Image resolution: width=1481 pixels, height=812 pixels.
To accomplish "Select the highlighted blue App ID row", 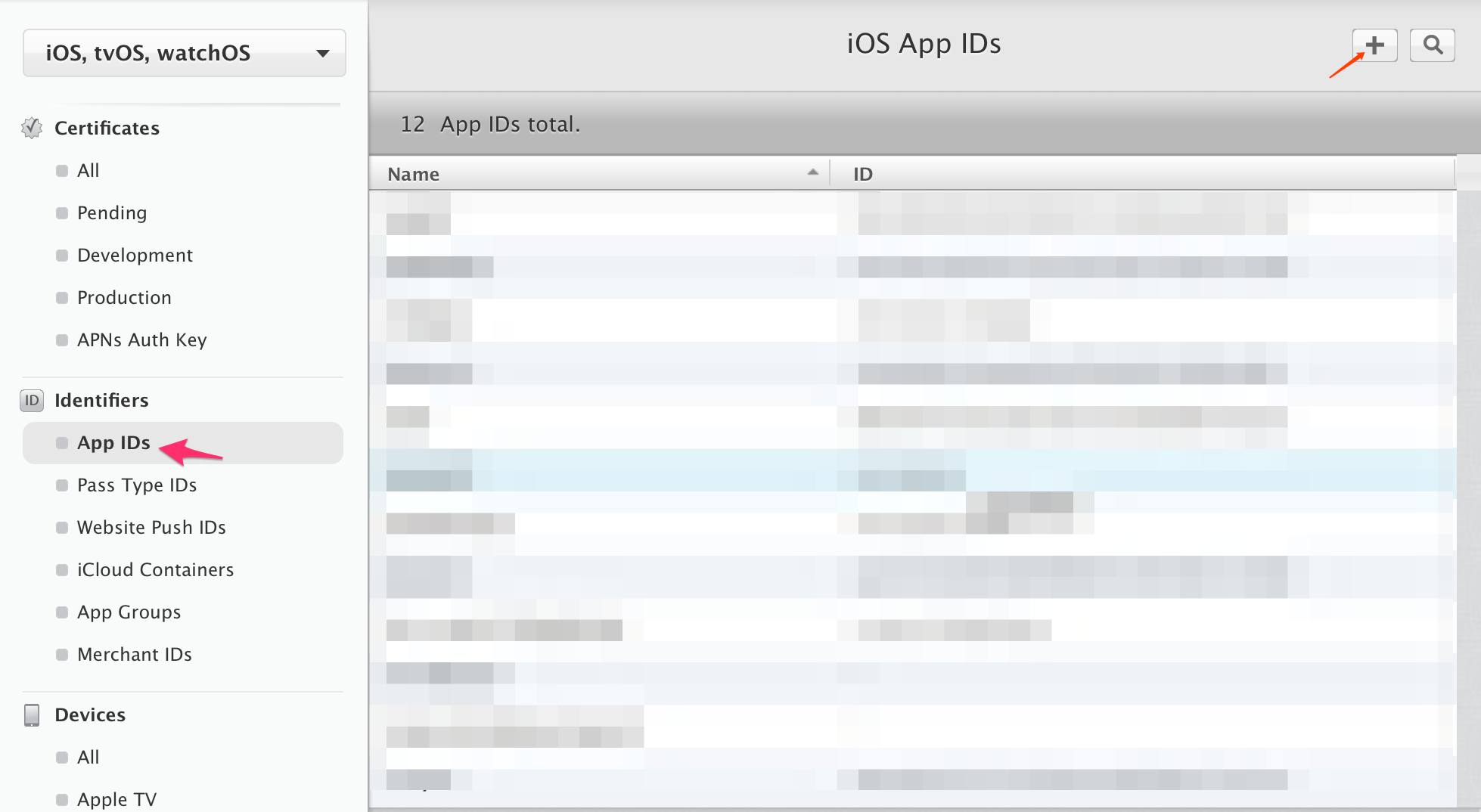I will [913, 470].
